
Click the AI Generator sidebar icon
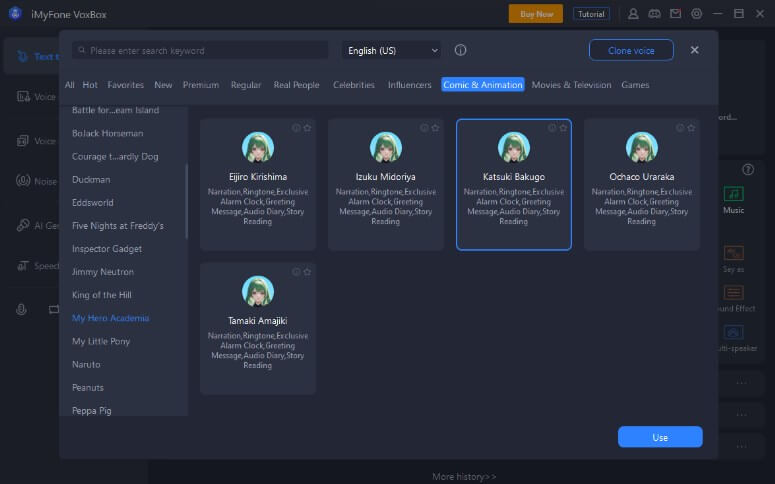[23, 225]
